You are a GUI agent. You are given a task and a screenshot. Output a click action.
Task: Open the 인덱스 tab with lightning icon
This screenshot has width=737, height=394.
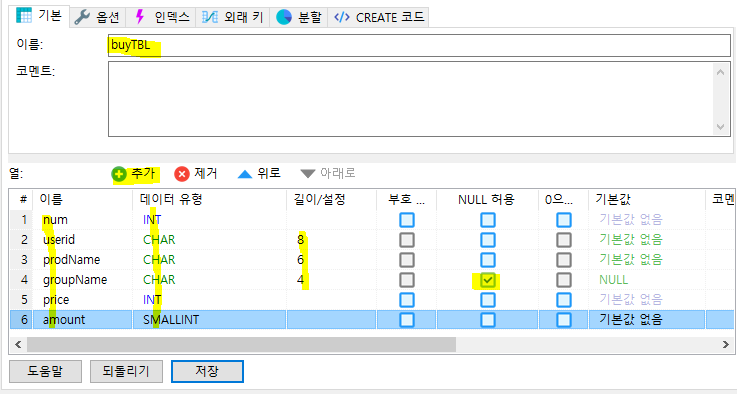(161, 17)
